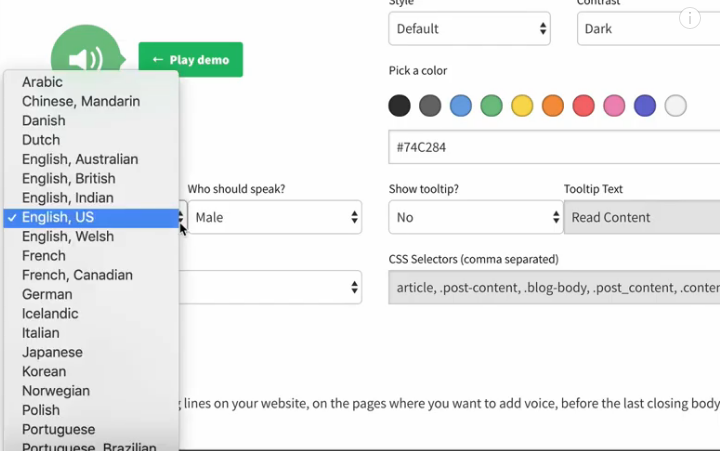
Task: Choose English, Welsh option
Action: click(91, 236)
